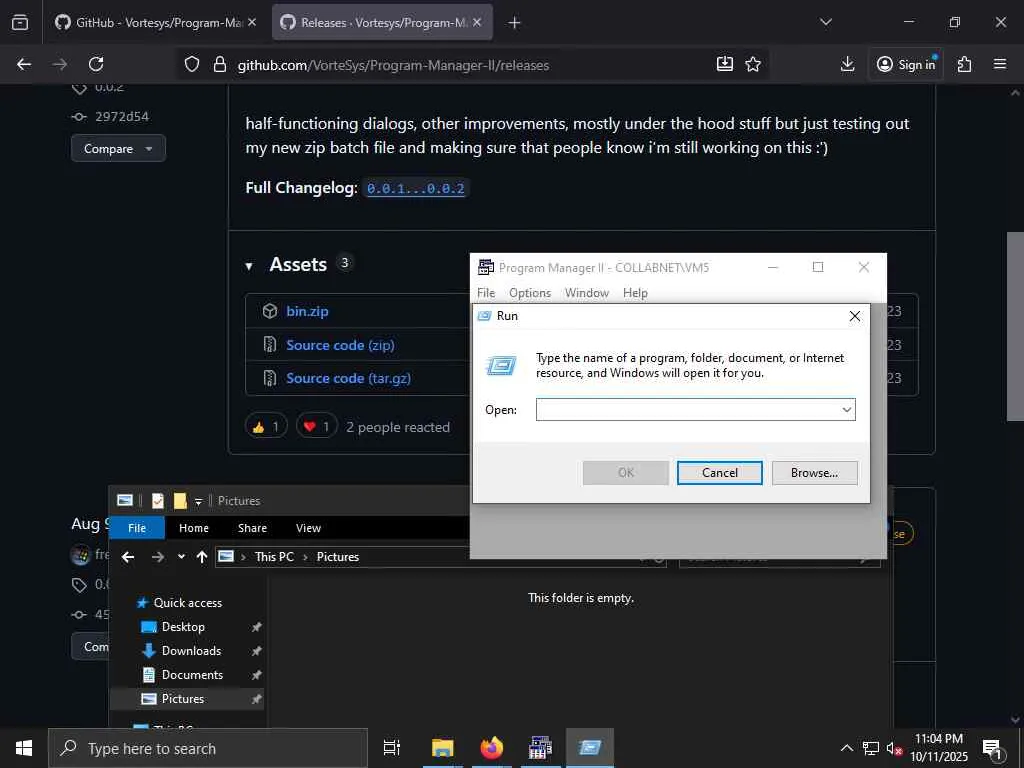Bookmark this page with star icon

753,64
